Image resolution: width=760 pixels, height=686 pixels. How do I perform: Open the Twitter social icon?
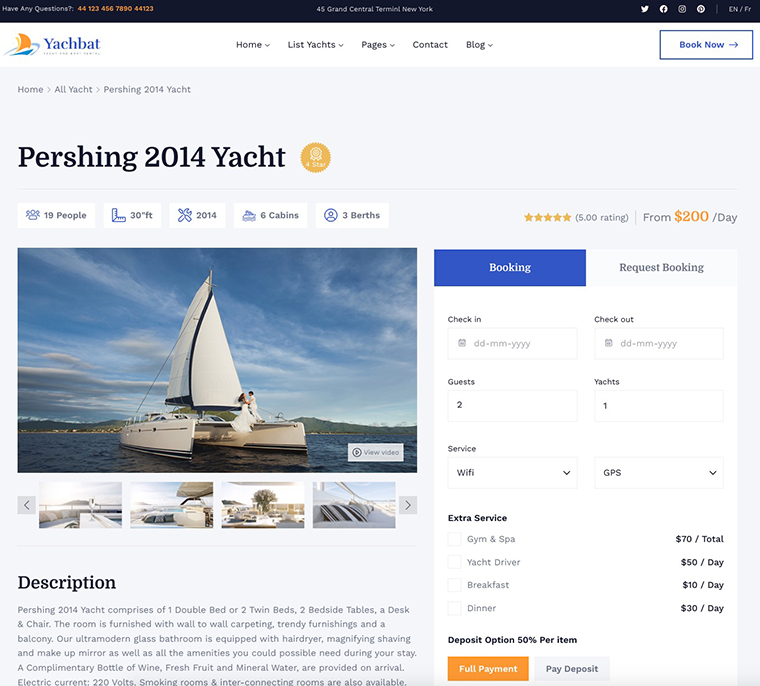(x=645, y=9)
